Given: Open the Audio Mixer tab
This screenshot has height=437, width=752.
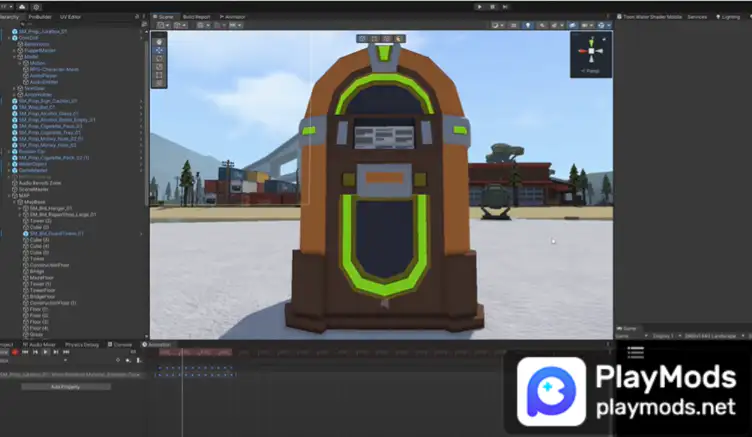Looking at the screenshot, I should pyautogui.click(x=39, y=344).
